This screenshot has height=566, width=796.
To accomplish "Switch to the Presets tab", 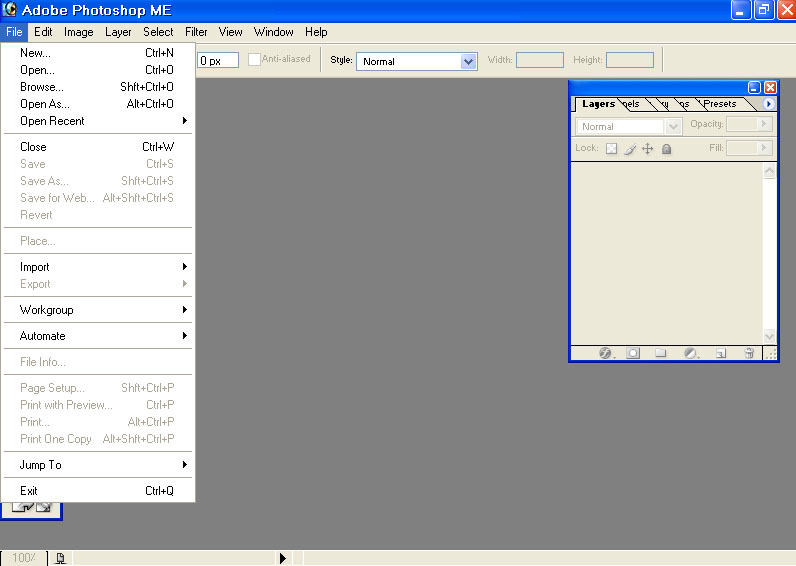I will 720,104.
